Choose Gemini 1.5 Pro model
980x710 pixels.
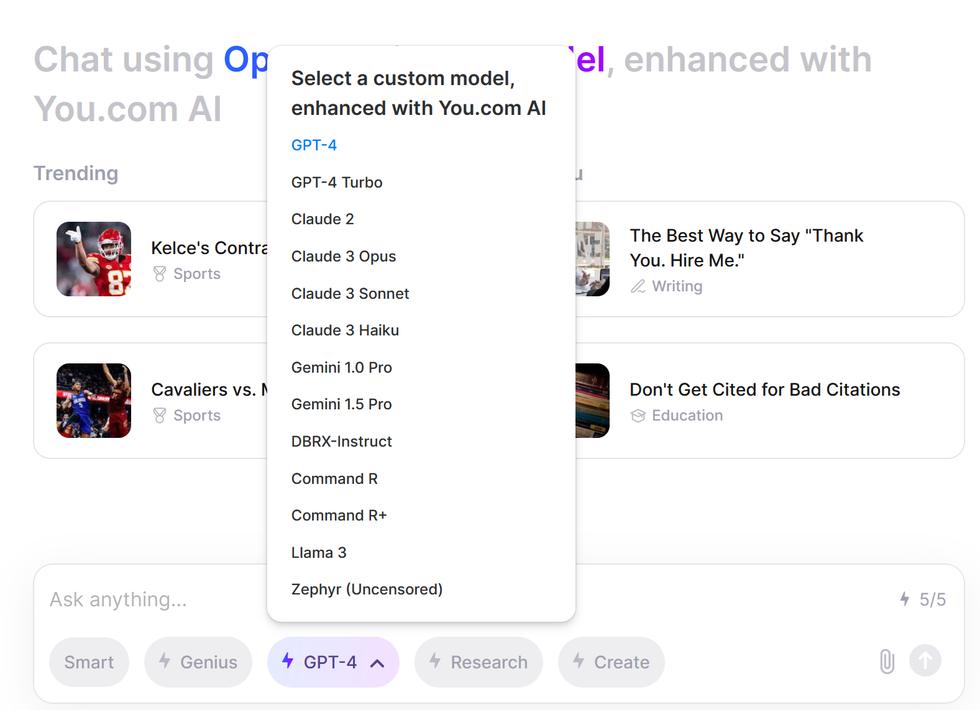(341, 404)
